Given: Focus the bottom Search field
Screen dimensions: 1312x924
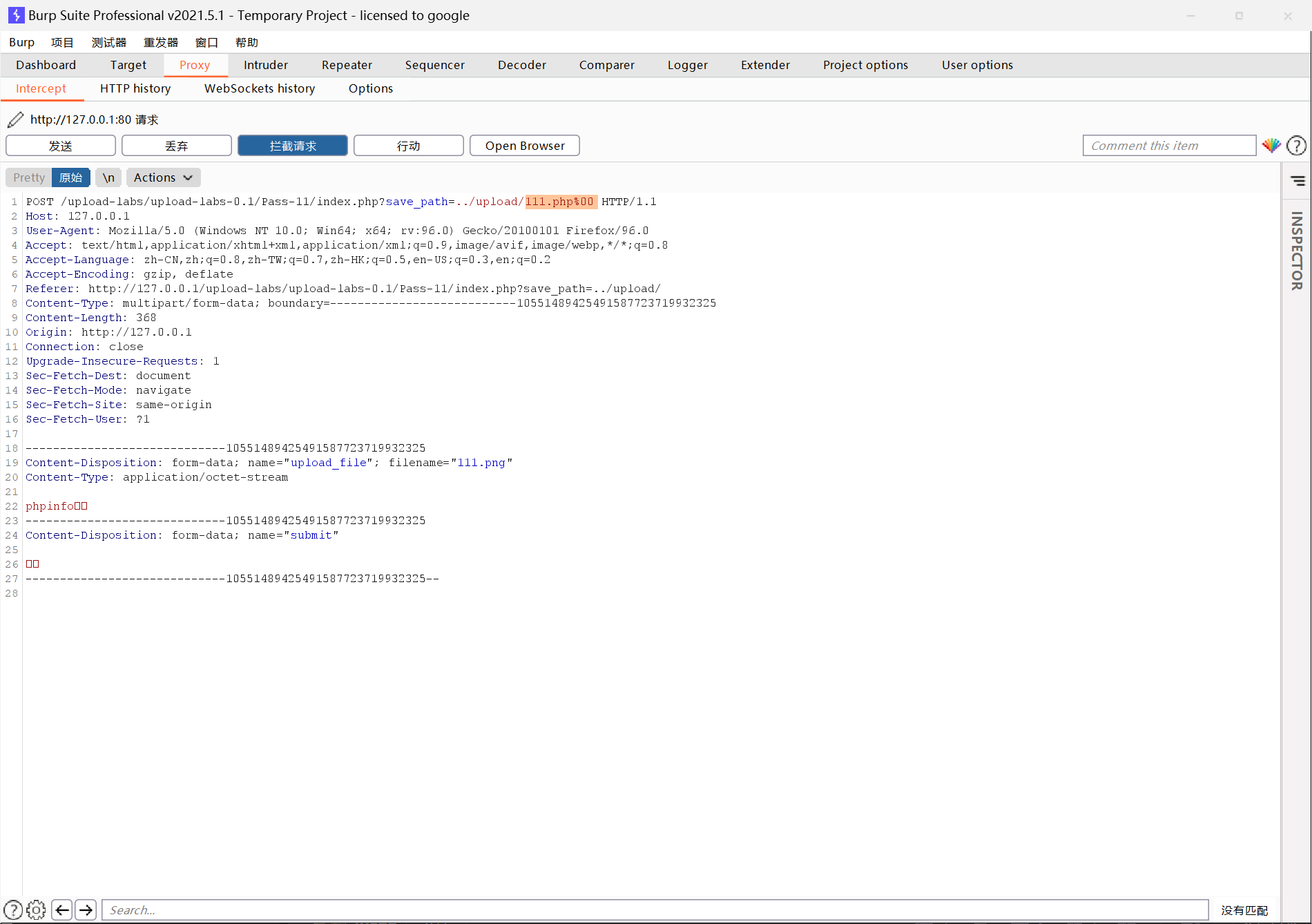Looking at the screenshot, I should click(655, 909).
